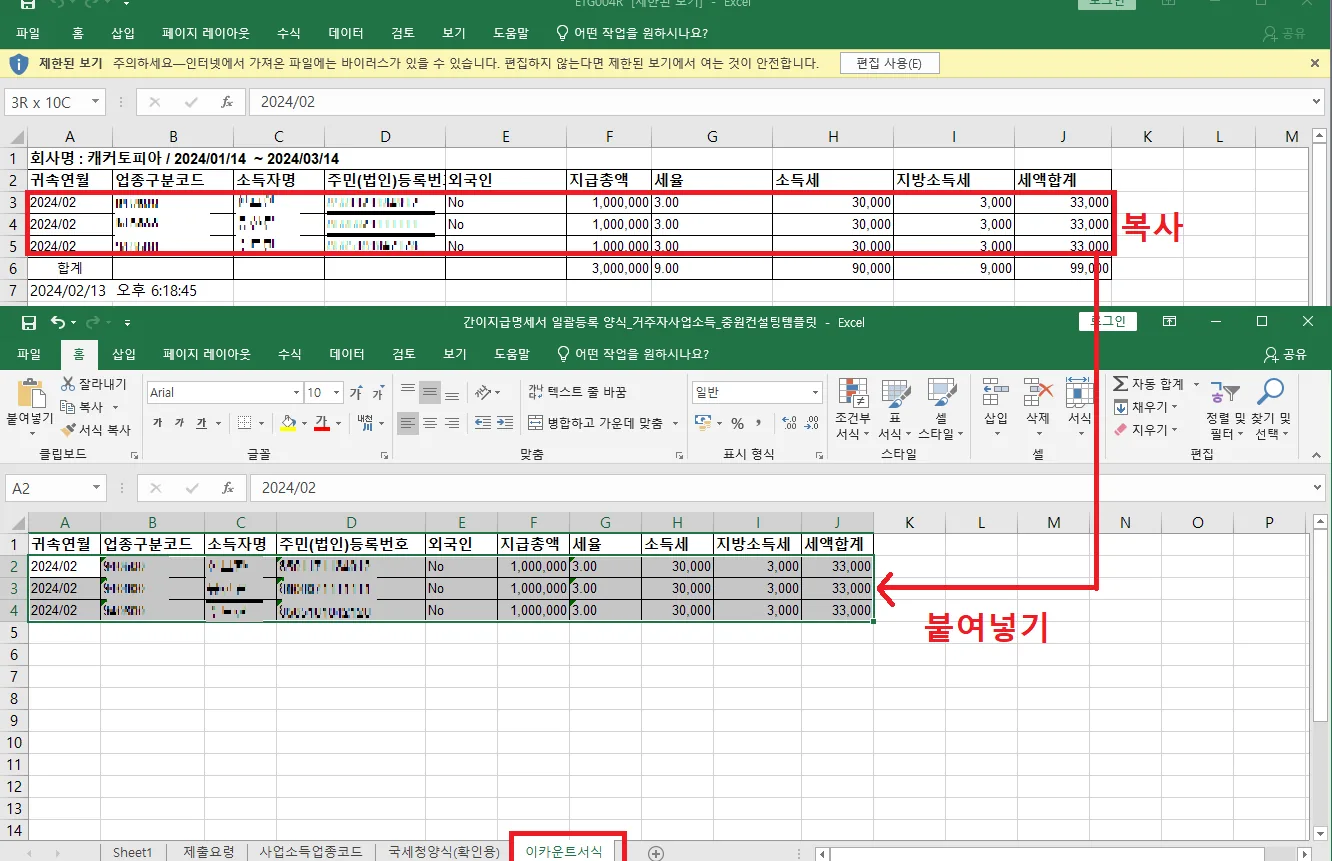Open the 수식 ribbon tab in lower window
This screenshot has width=1332, height=861.
289,354
